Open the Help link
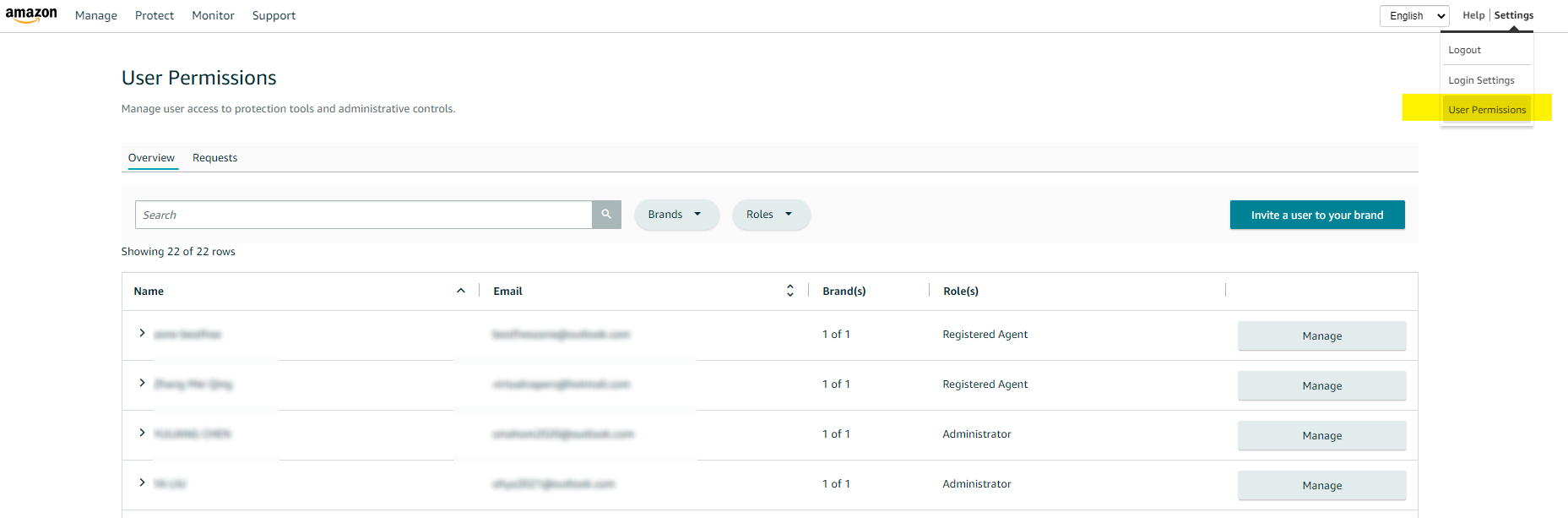This screenshot has height=518, width=1568. click(1473, 15)
